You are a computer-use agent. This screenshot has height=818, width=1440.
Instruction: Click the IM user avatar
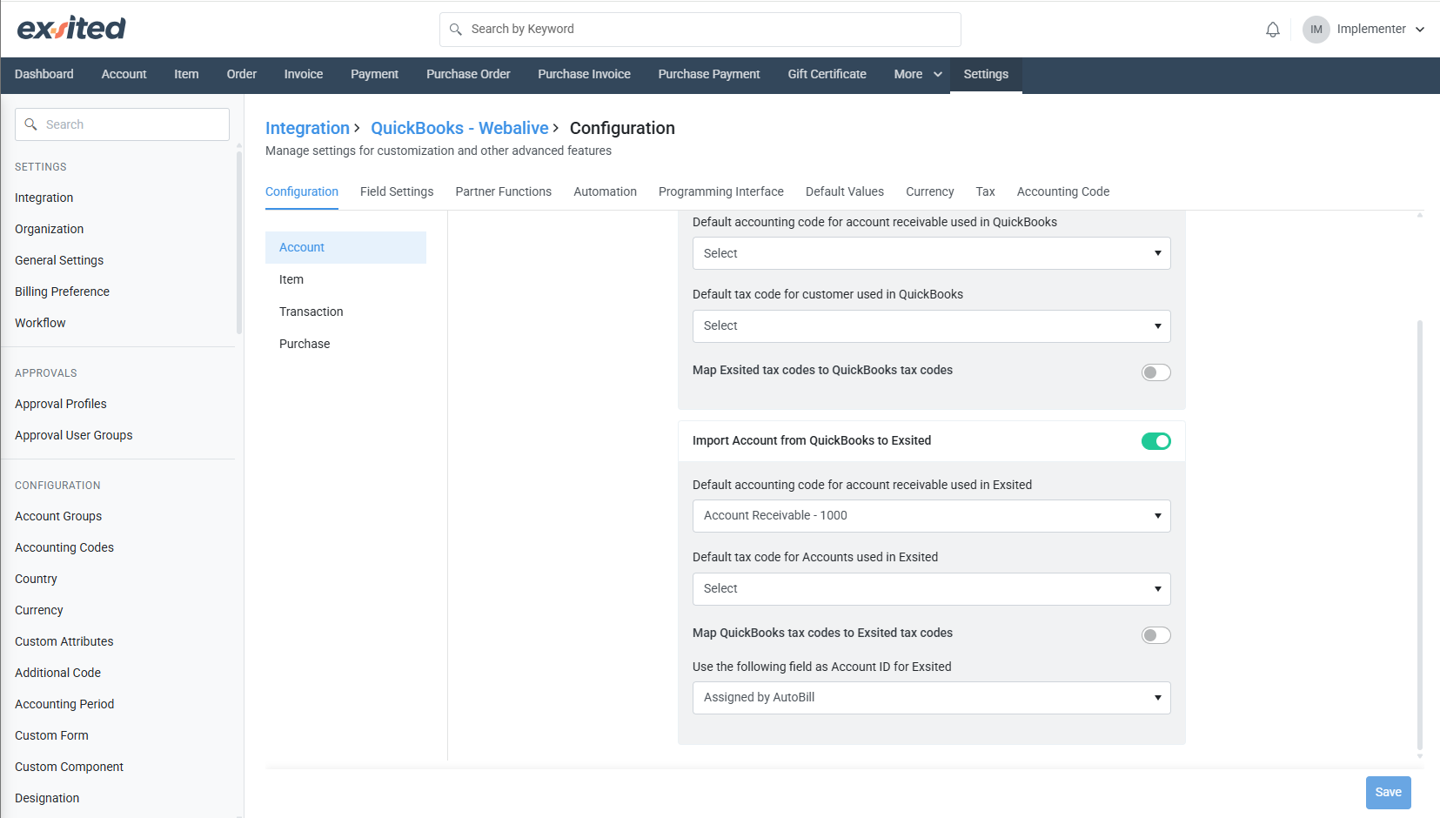pyautogui.click(x=1316, y=30)
